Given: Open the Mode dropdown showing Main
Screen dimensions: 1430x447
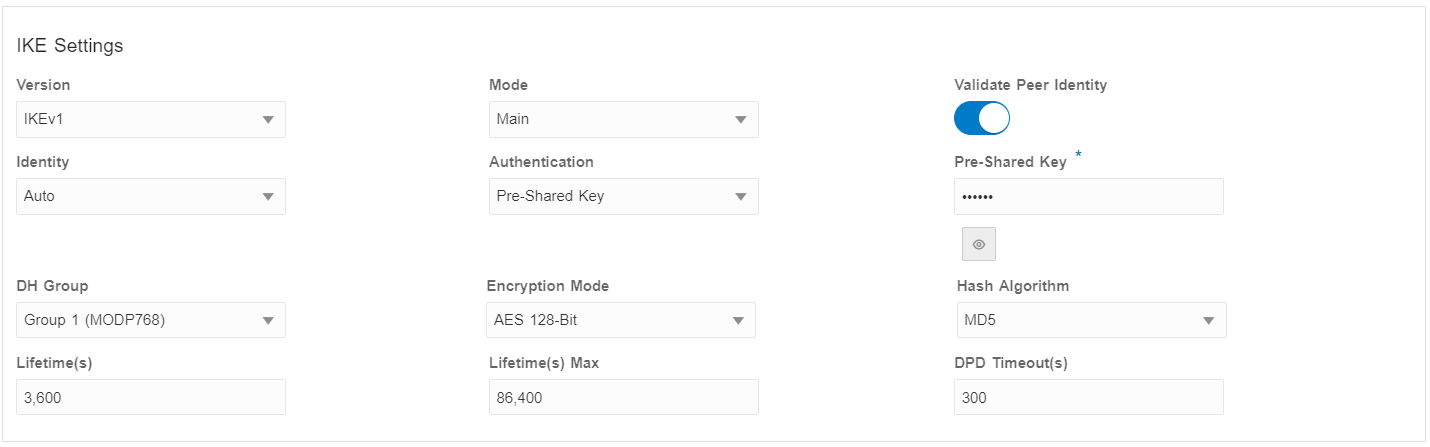Looking at the screenshot, I should (x=622, y=119).
